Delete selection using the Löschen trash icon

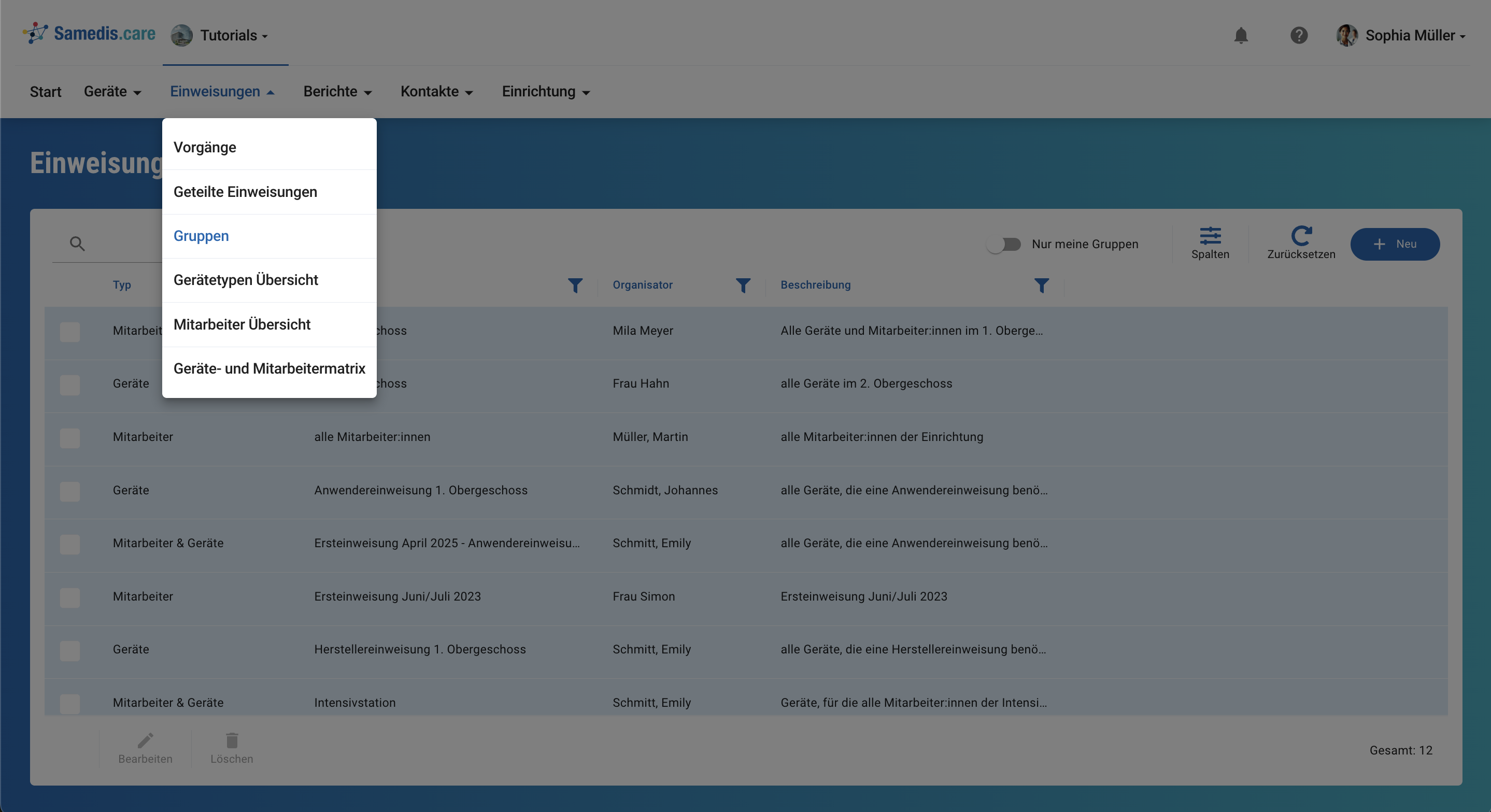(232, 741)
